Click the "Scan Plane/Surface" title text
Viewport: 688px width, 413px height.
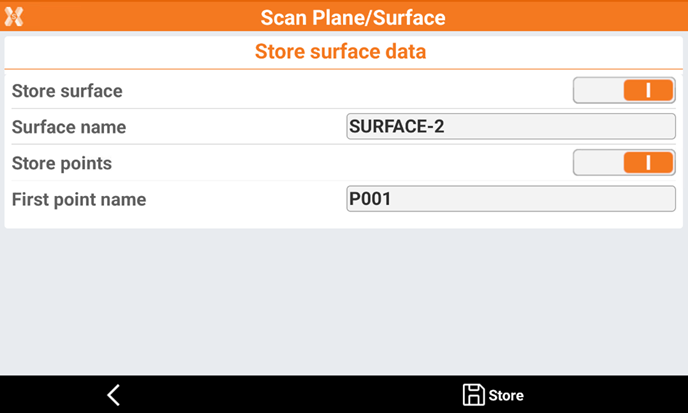click(x=352, y=18)
